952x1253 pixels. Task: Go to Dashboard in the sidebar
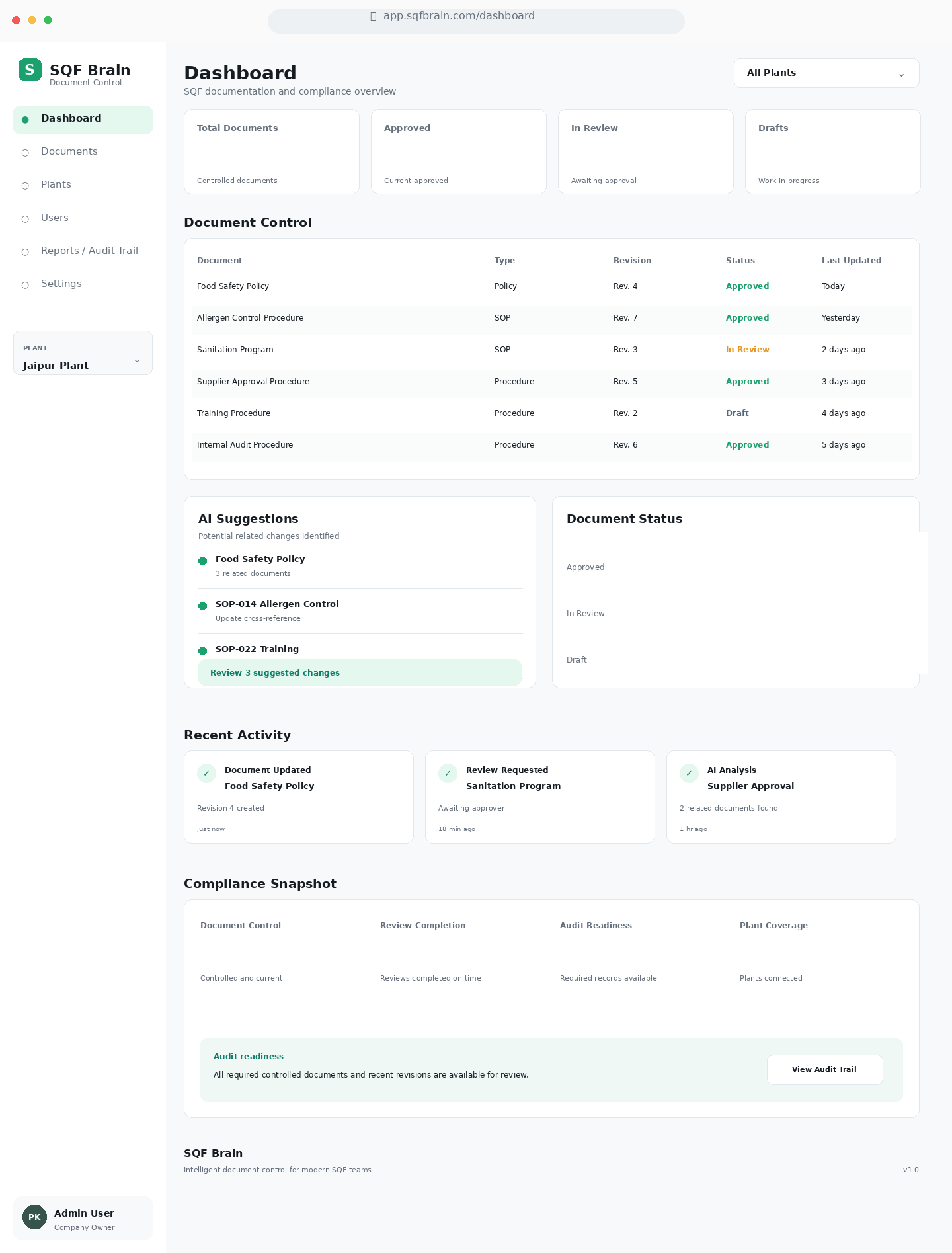83,120
